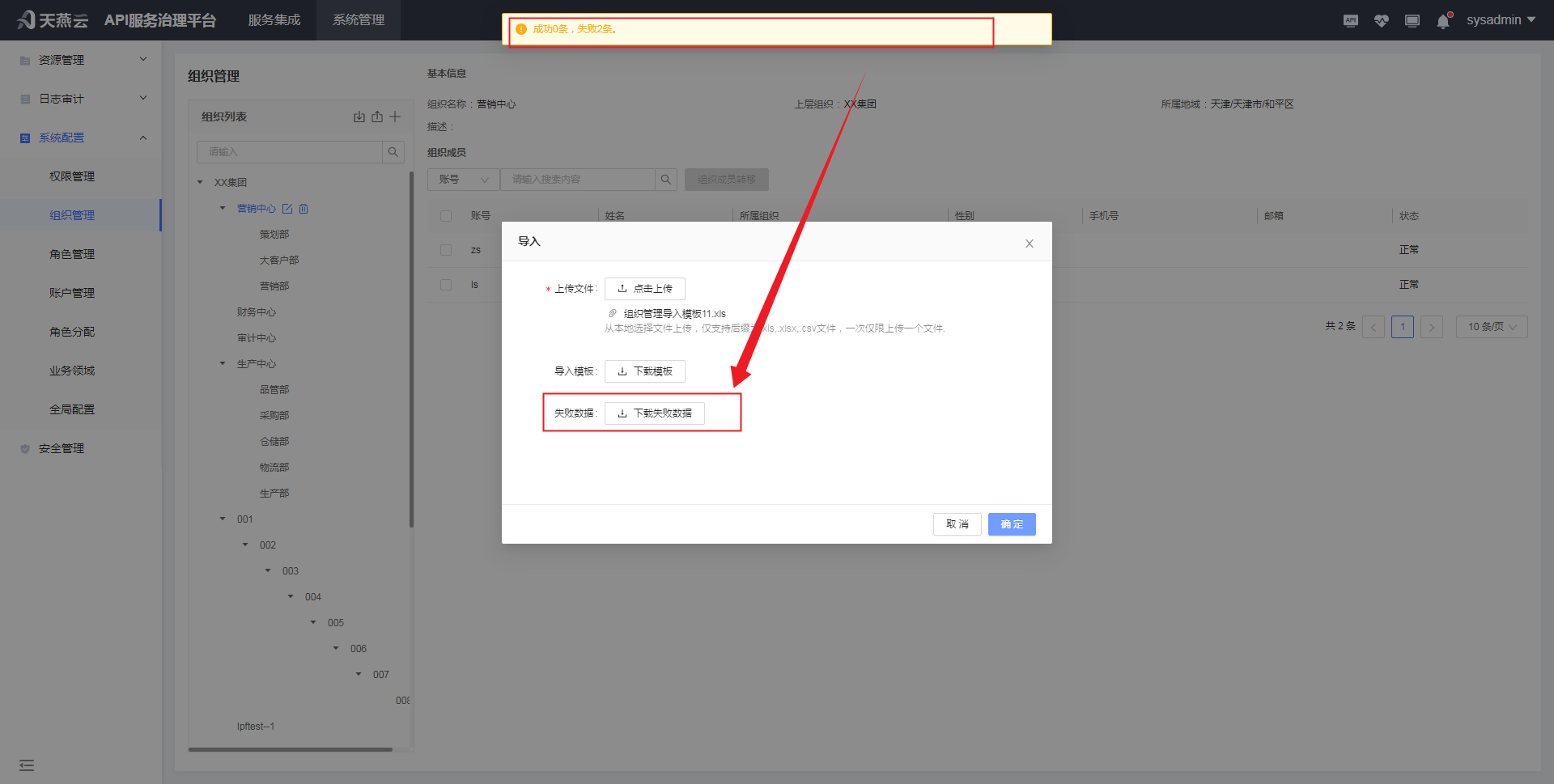
Task: Open the 10 条/页 page size dropdown
Action: click(x=1492, y=327)
